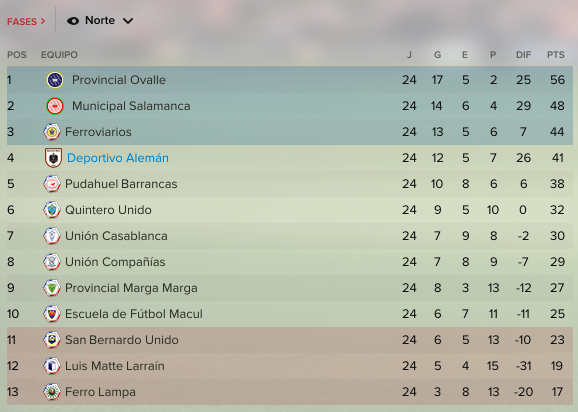Click the EQUIPO column header
578x412 pixels.
pyautogui.click(x=59, y=55)
